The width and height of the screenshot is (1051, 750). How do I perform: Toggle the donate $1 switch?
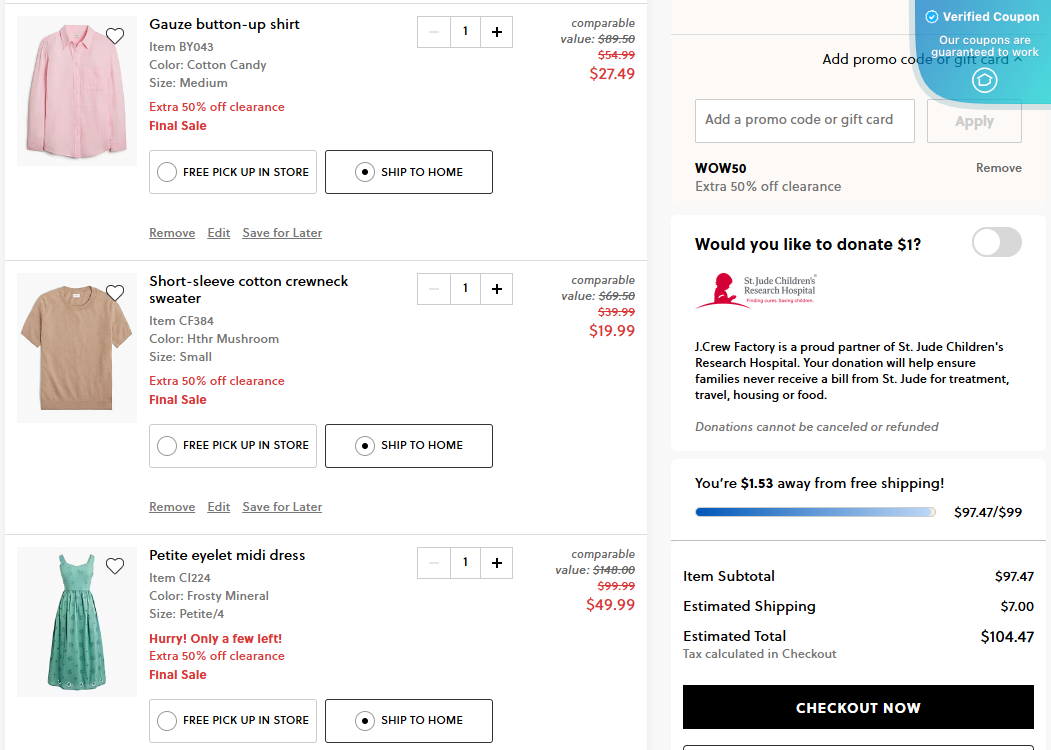[996, 242]
